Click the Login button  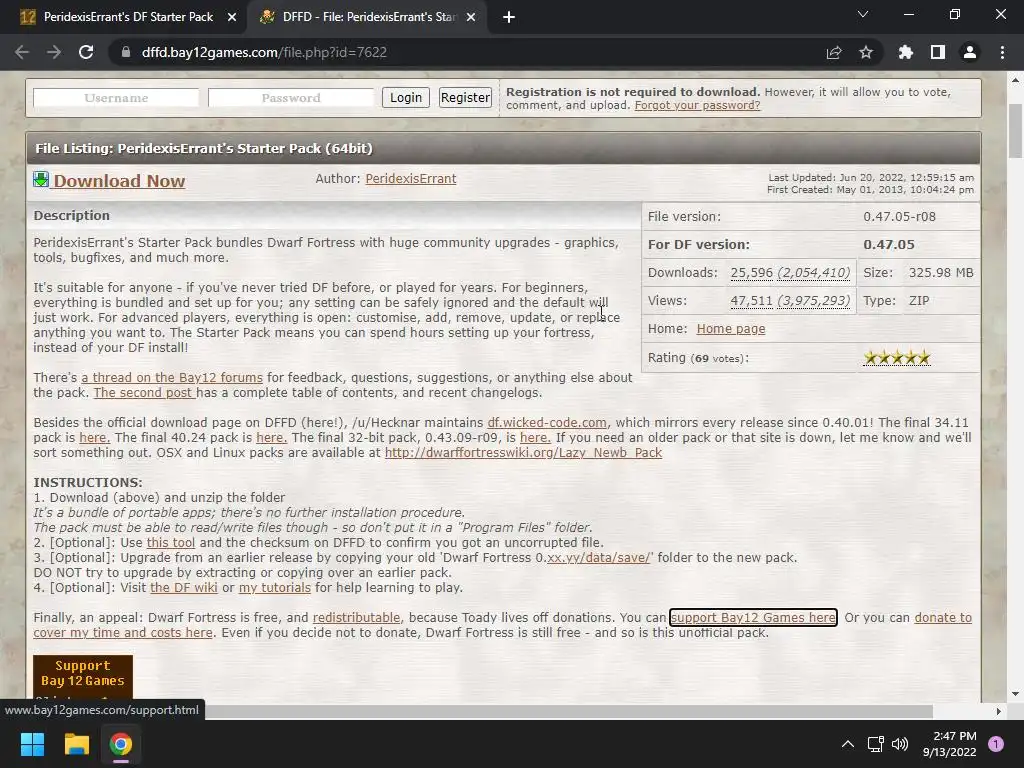tap(406, 97)
